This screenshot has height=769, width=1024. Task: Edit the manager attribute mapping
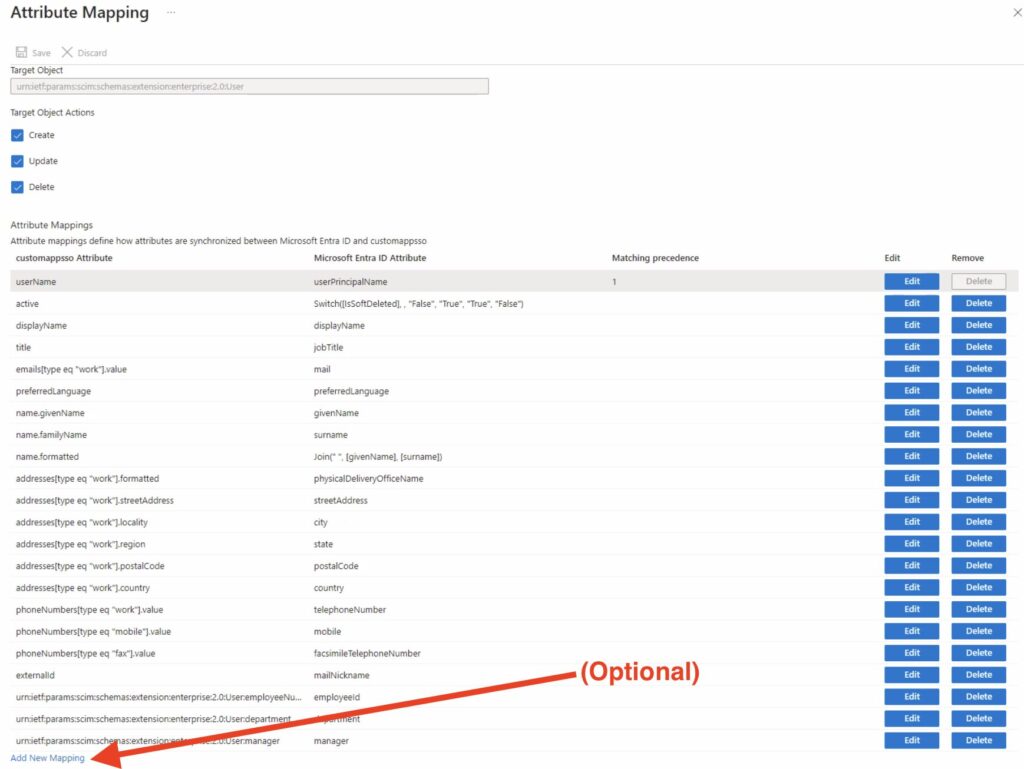[x=911, y=740]
